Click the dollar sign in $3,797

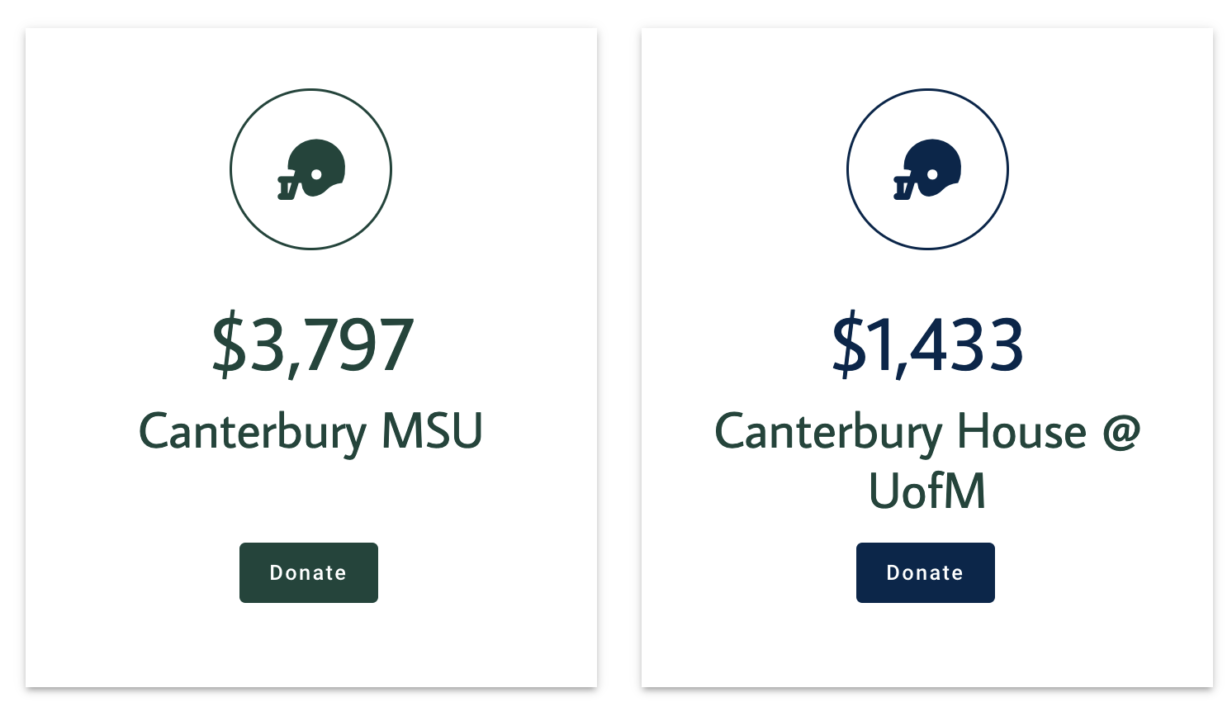coord(228,346)
